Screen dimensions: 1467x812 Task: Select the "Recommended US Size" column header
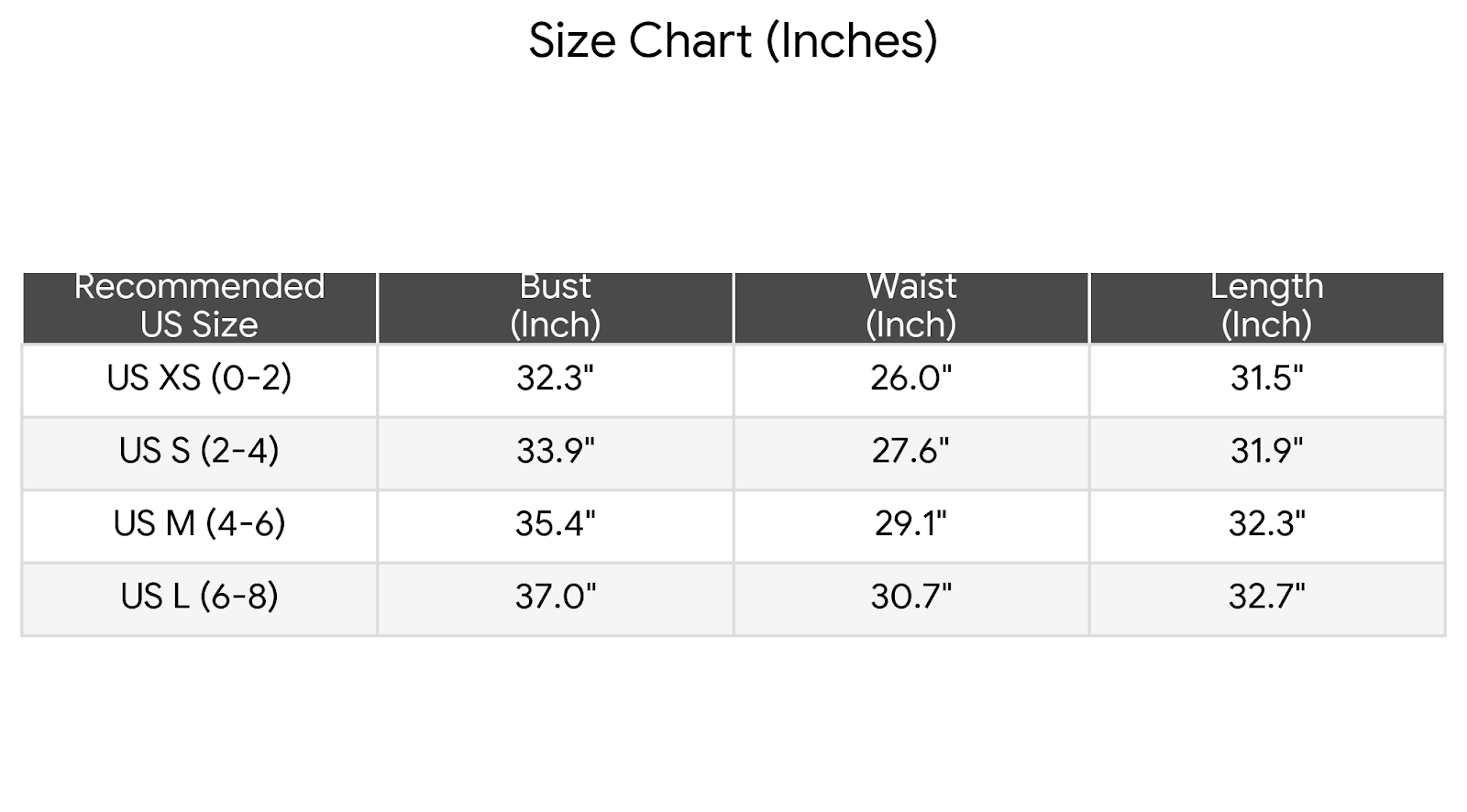[199, 306]
